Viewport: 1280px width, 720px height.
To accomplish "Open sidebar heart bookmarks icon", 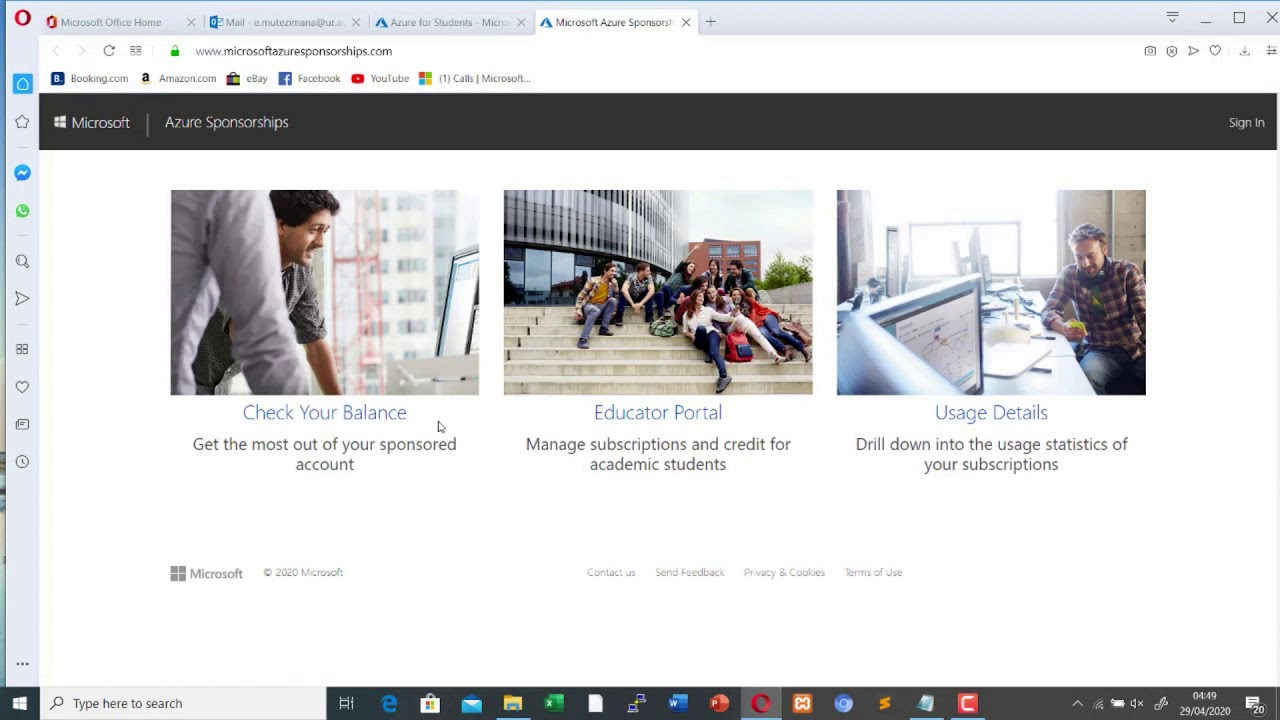I will coord(22,387).
